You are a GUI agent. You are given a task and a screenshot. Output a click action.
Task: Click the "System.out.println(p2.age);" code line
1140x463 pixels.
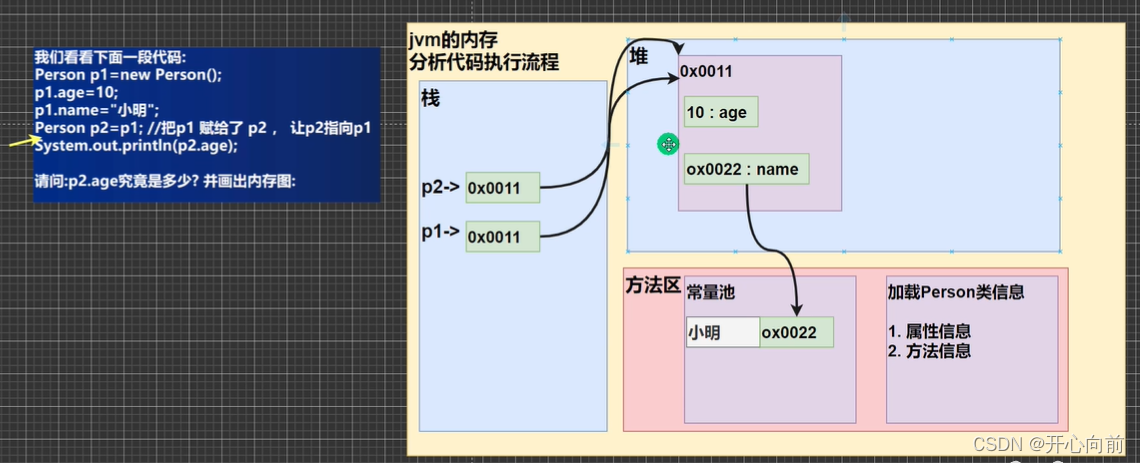136,146
